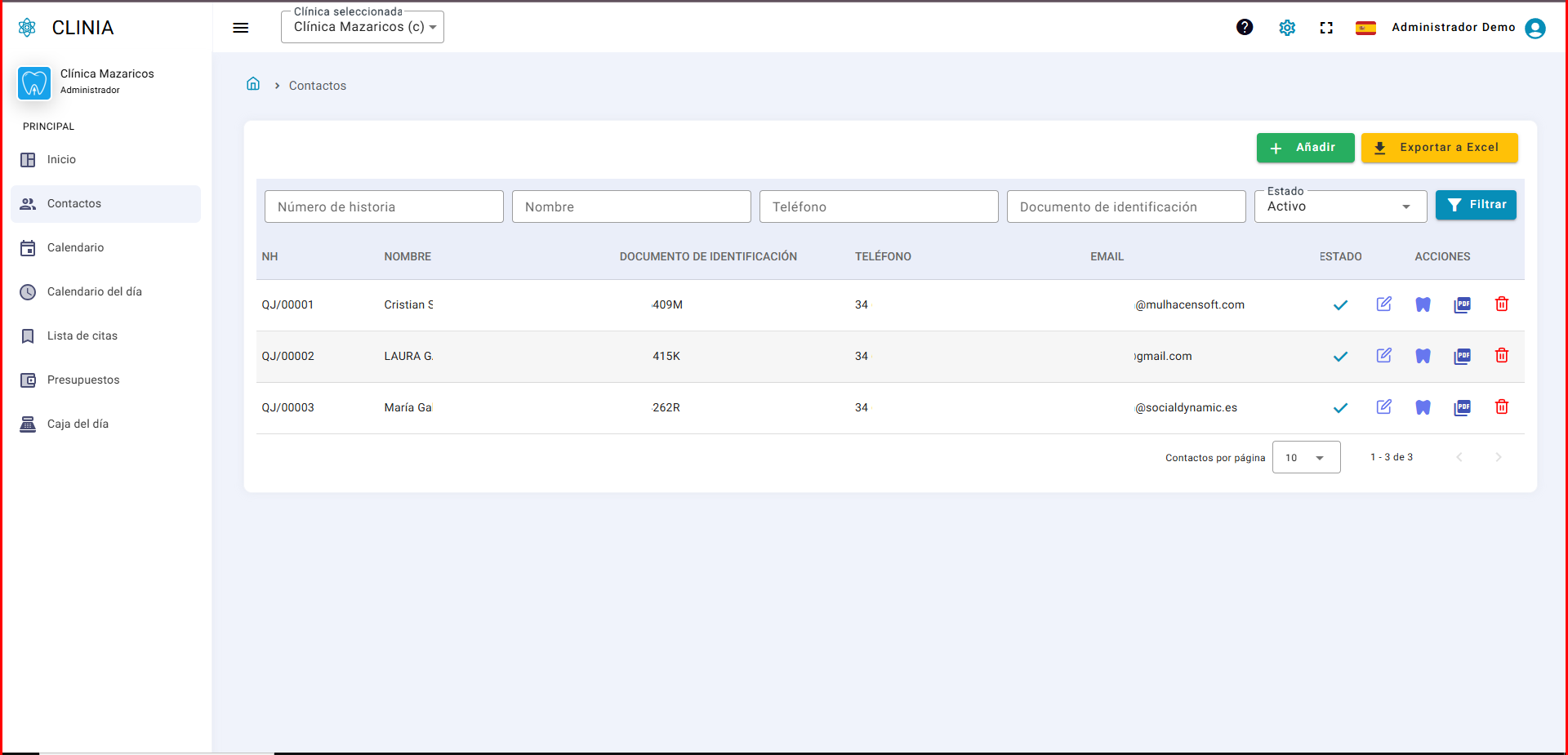Click the NH column header

click(x=269, y=256)
